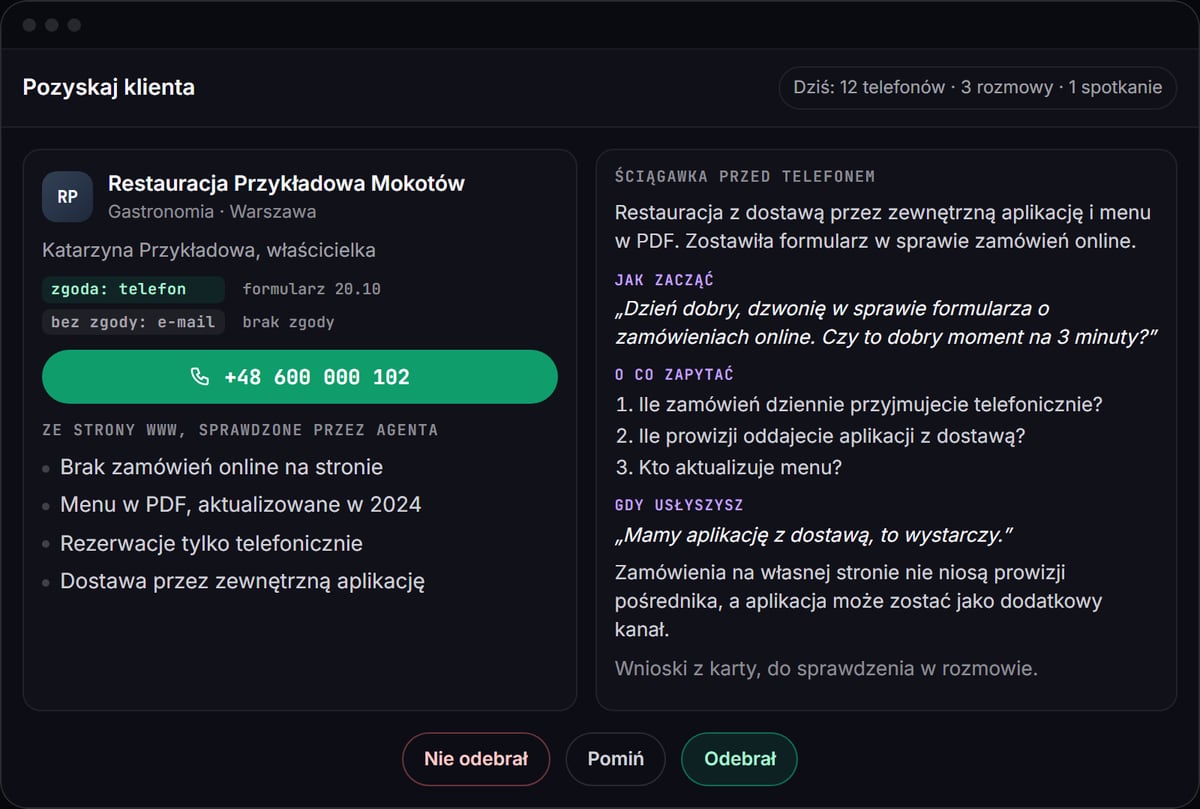The width and height of the screenshot is (1200, 809).
Task: Click the "Gastronomia · Warszawa" subtitle
Action: [x=212, y=212]
